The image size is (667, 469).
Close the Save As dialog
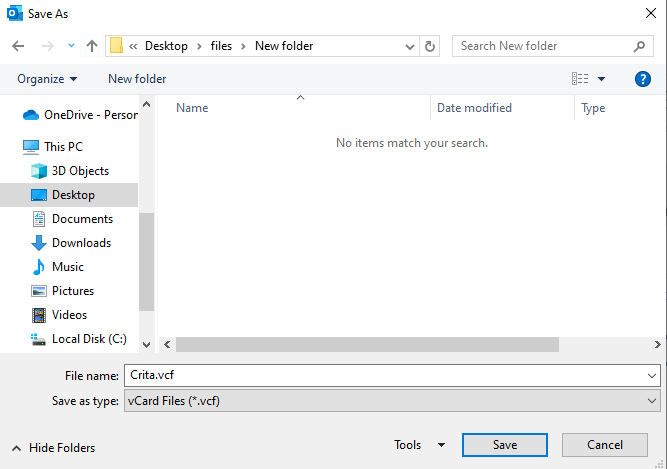click(x=651, y=13)
